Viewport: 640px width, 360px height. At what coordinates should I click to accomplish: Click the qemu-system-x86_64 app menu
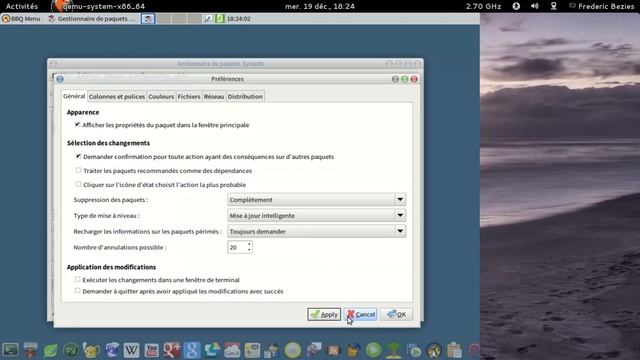(x=98, y=6)
